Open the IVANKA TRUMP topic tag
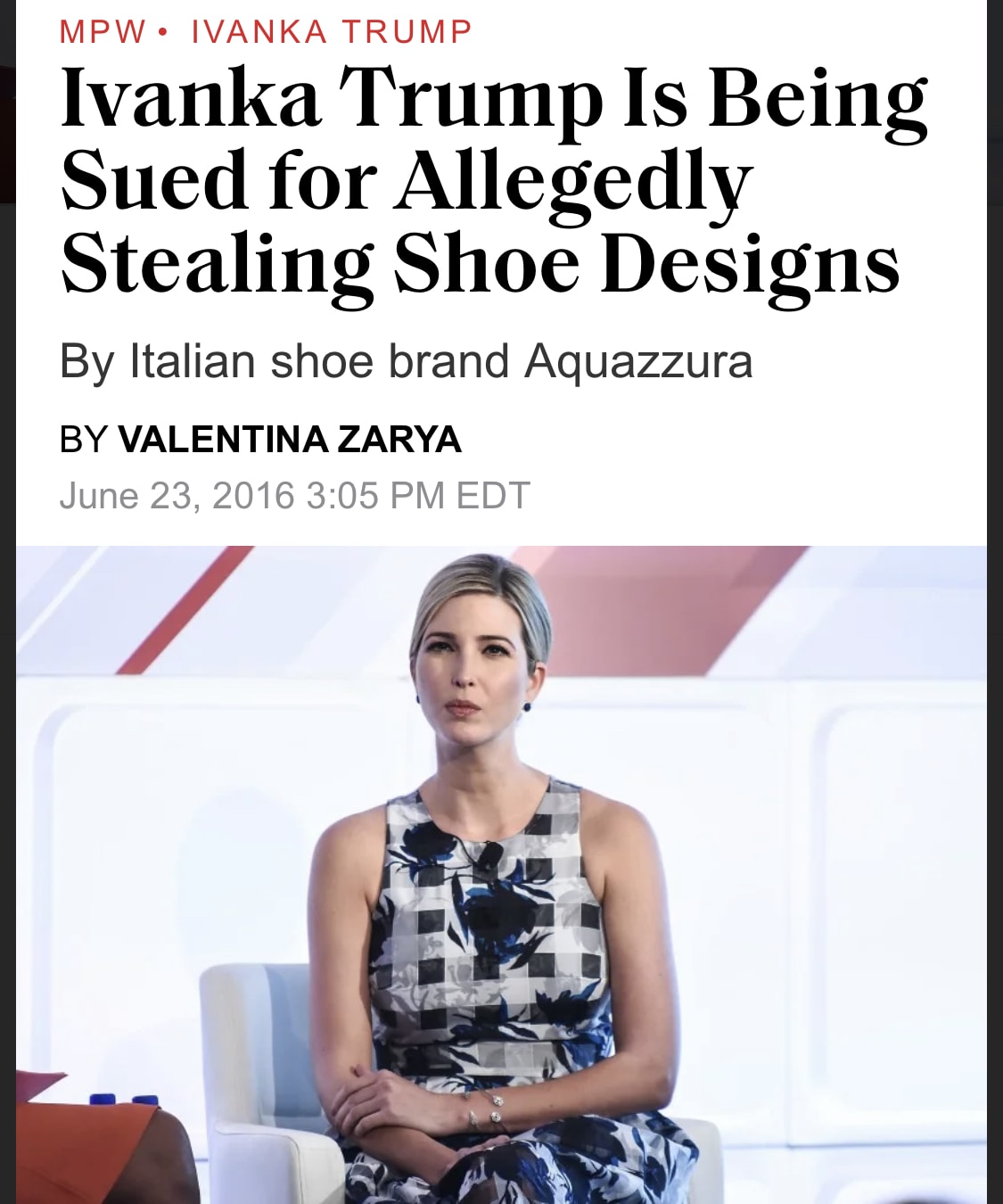Image resolution: width=1003 pixels, height=1204 pixels. [332, 32]
